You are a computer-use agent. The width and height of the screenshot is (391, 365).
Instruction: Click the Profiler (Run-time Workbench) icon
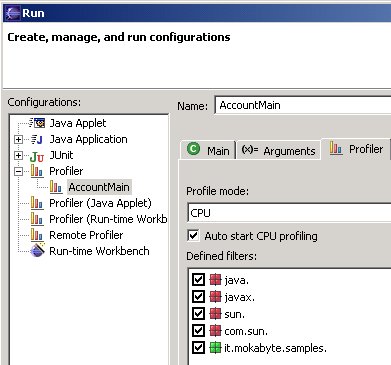[37, 219]
